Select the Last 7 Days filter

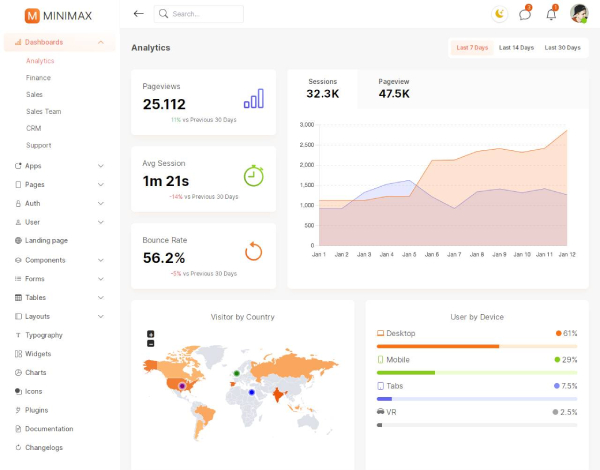(x=472, y=48)
